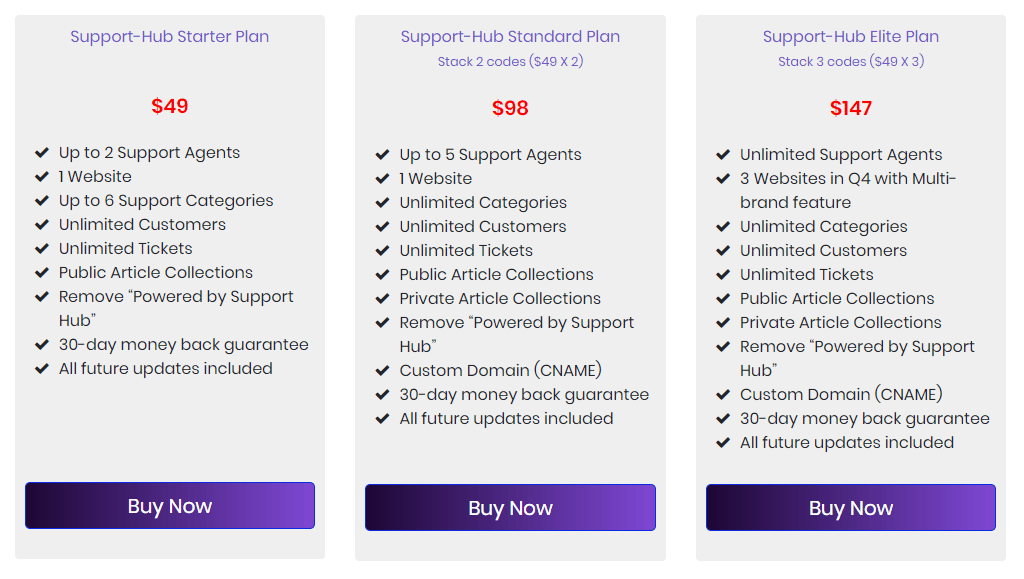Click the $49 price in Starter plan
1024x579 pixels.
(x=169, y=107)
